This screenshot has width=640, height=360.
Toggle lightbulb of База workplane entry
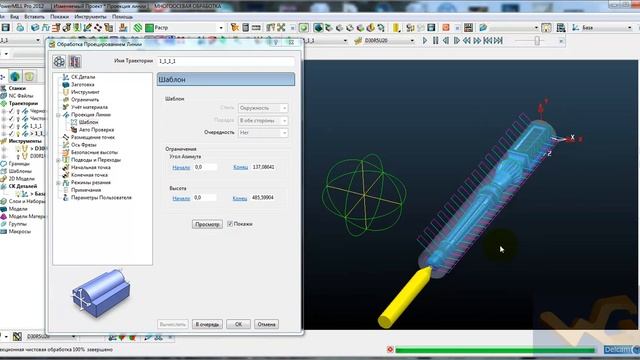click(18, 194)
